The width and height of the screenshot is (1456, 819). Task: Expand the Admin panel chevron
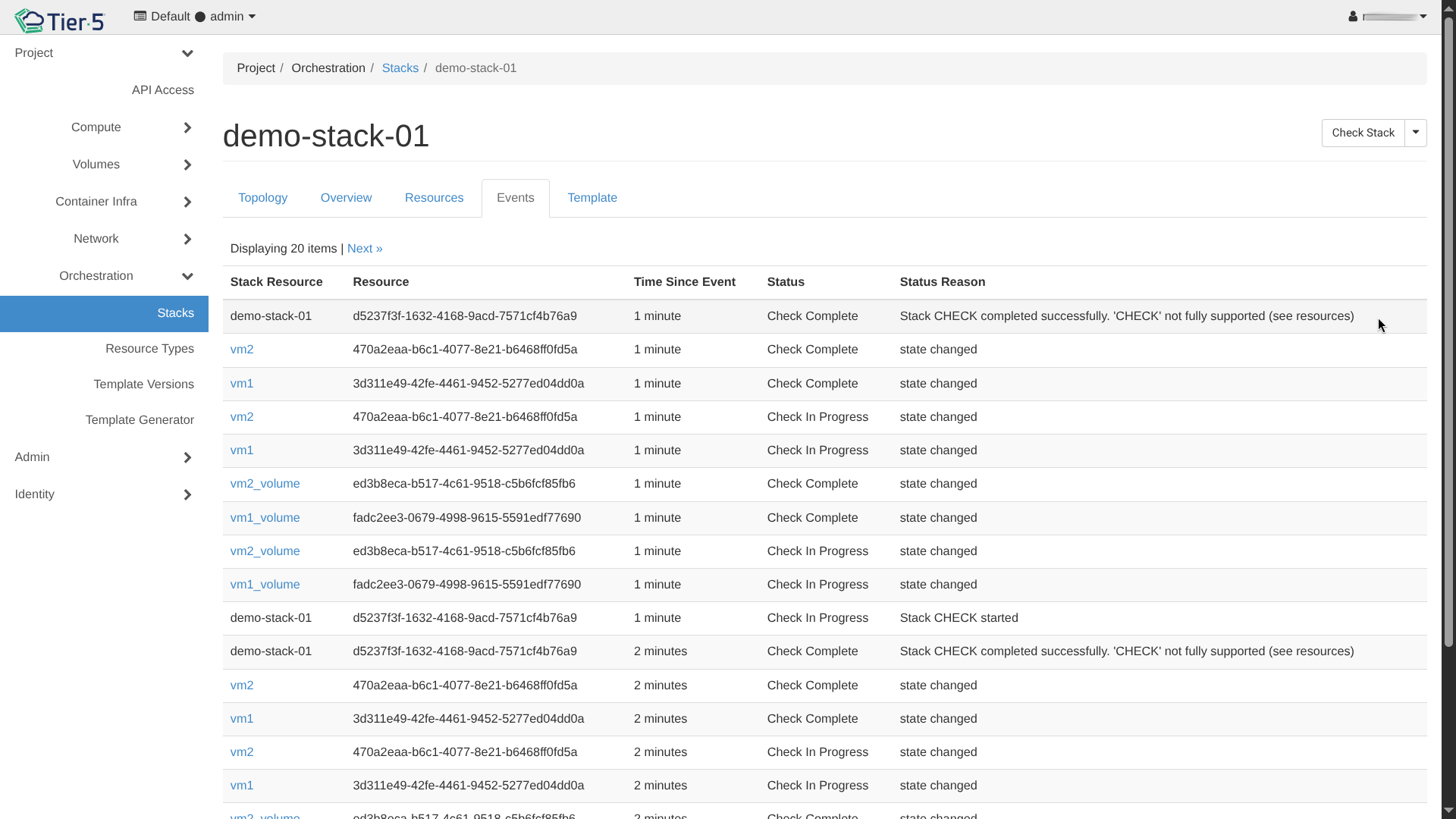coord(187,457)
